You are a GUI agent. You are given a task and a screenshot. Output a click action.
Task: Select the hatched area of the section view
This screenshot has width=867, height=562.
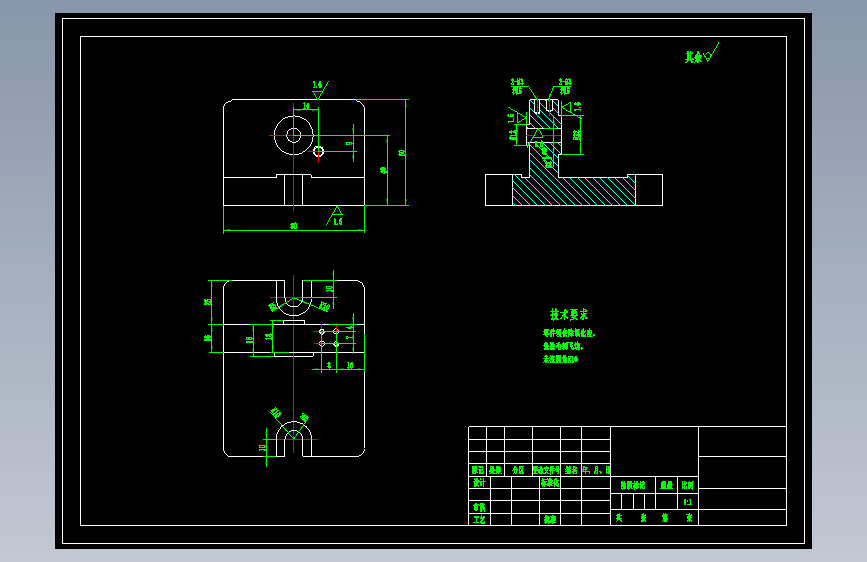575,191
